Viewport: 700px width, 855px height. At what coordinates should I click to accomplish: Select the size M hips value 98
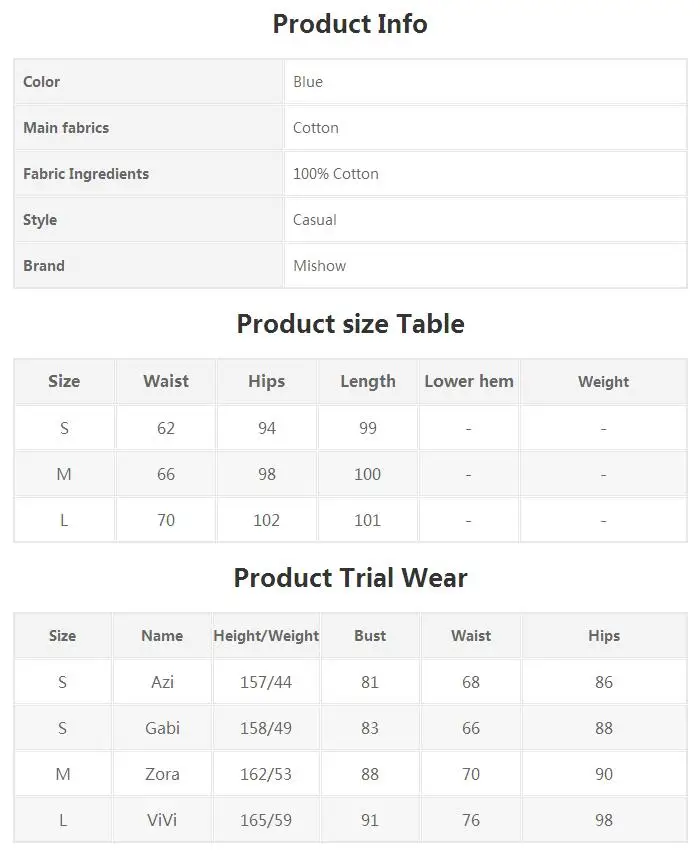tap(267, 474)
